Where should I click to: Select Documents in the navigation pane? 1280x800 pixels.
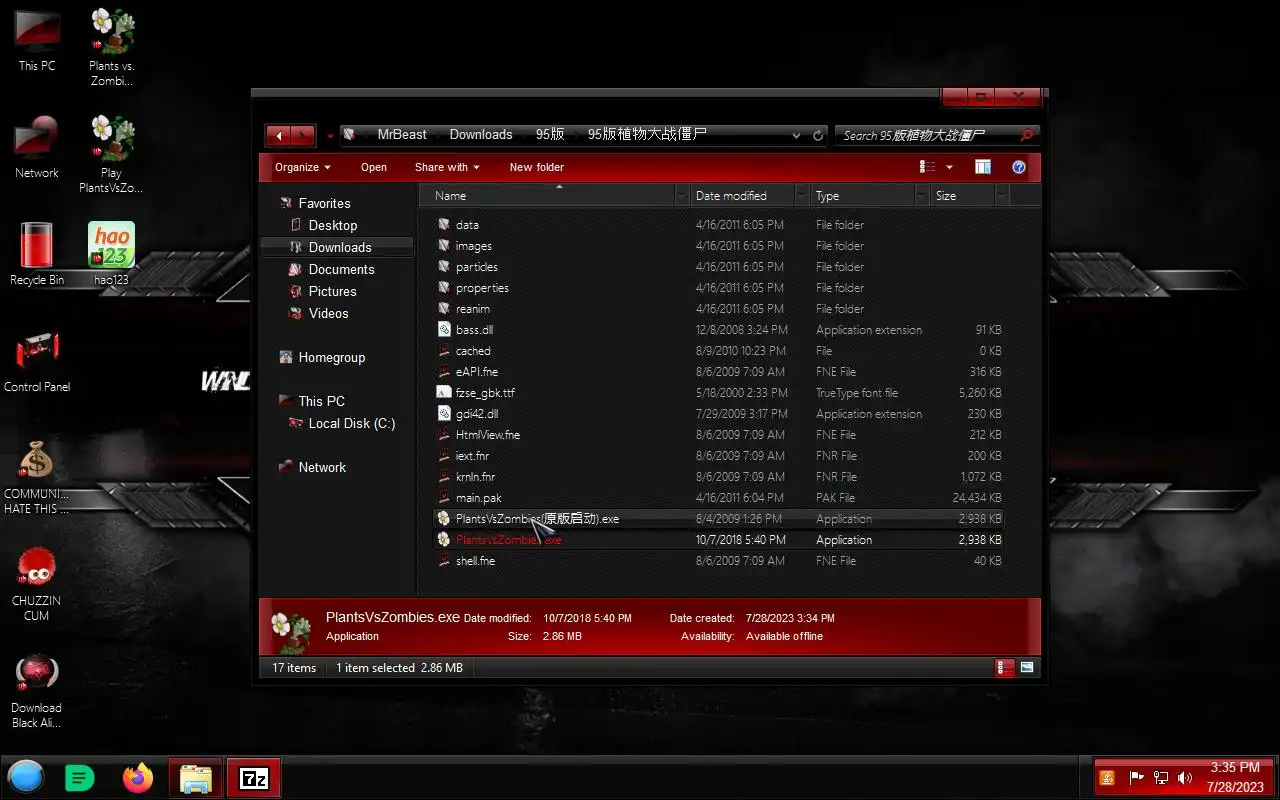point(341,269)
